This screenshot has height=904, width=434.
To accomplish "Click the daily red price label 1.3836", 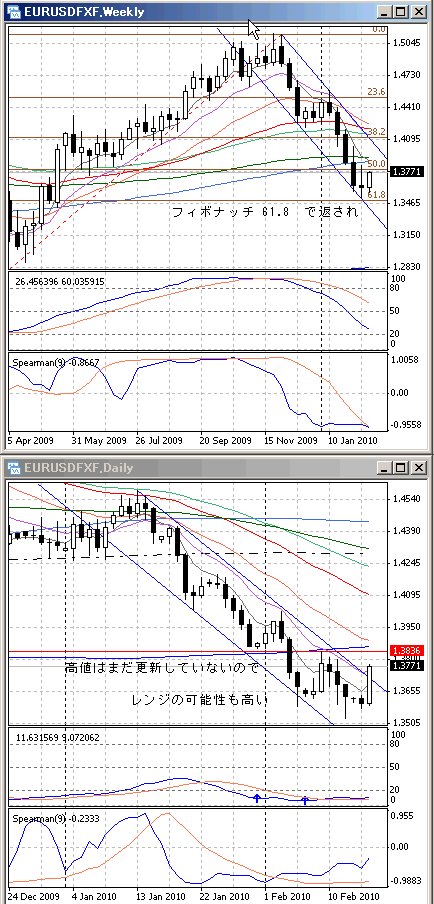I will tap(405, 650).
